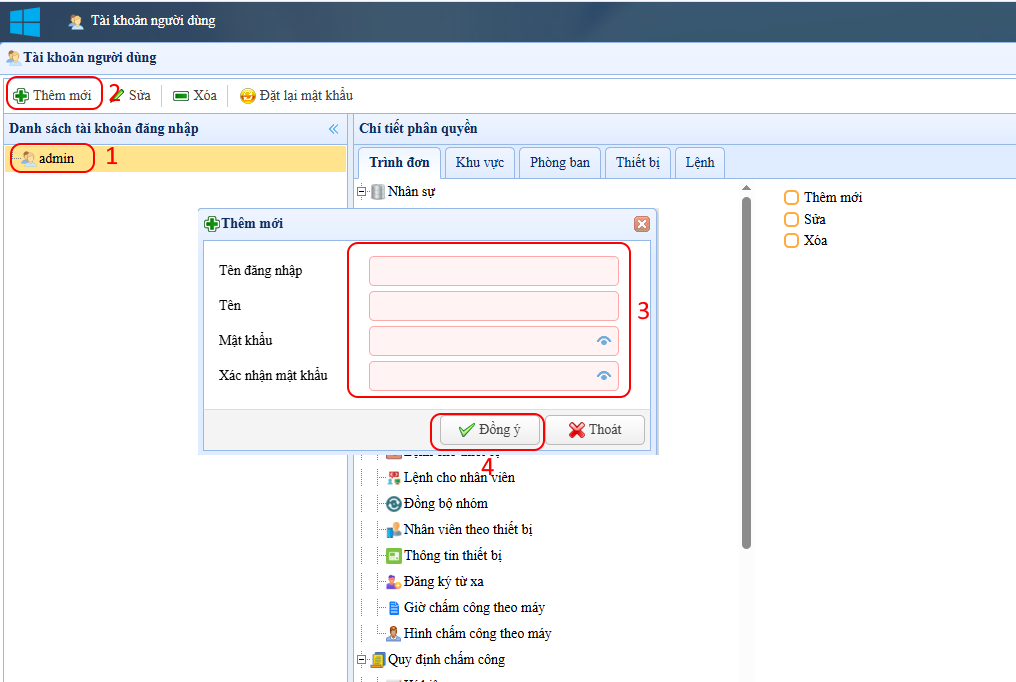The image size is (1016, 682).
Task: Collapse the Quy định chấm công node
Action: pos(362,660)
